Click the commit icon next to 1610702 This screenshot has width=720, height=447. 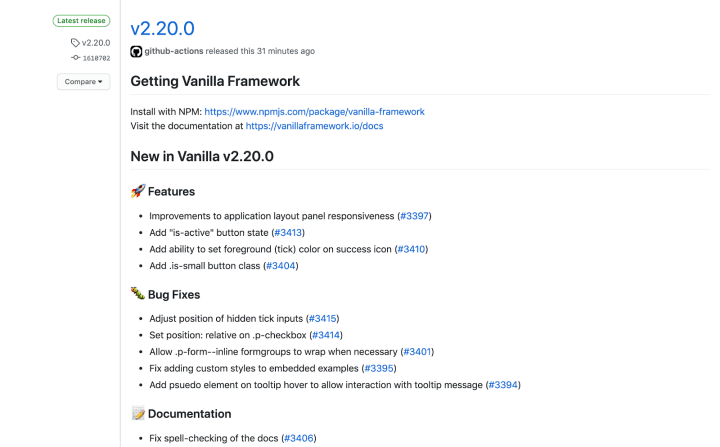click(76, 58)
